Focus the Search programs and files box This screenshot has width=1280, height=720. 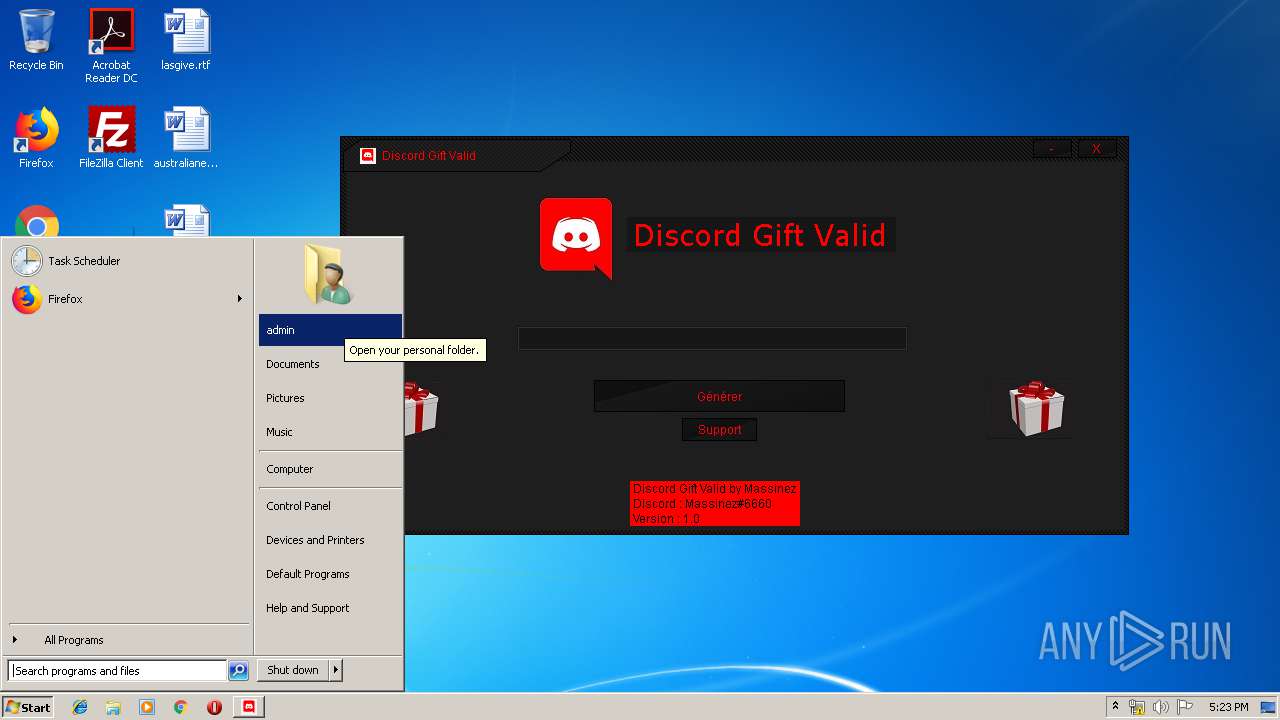click(x=118, y=671)
